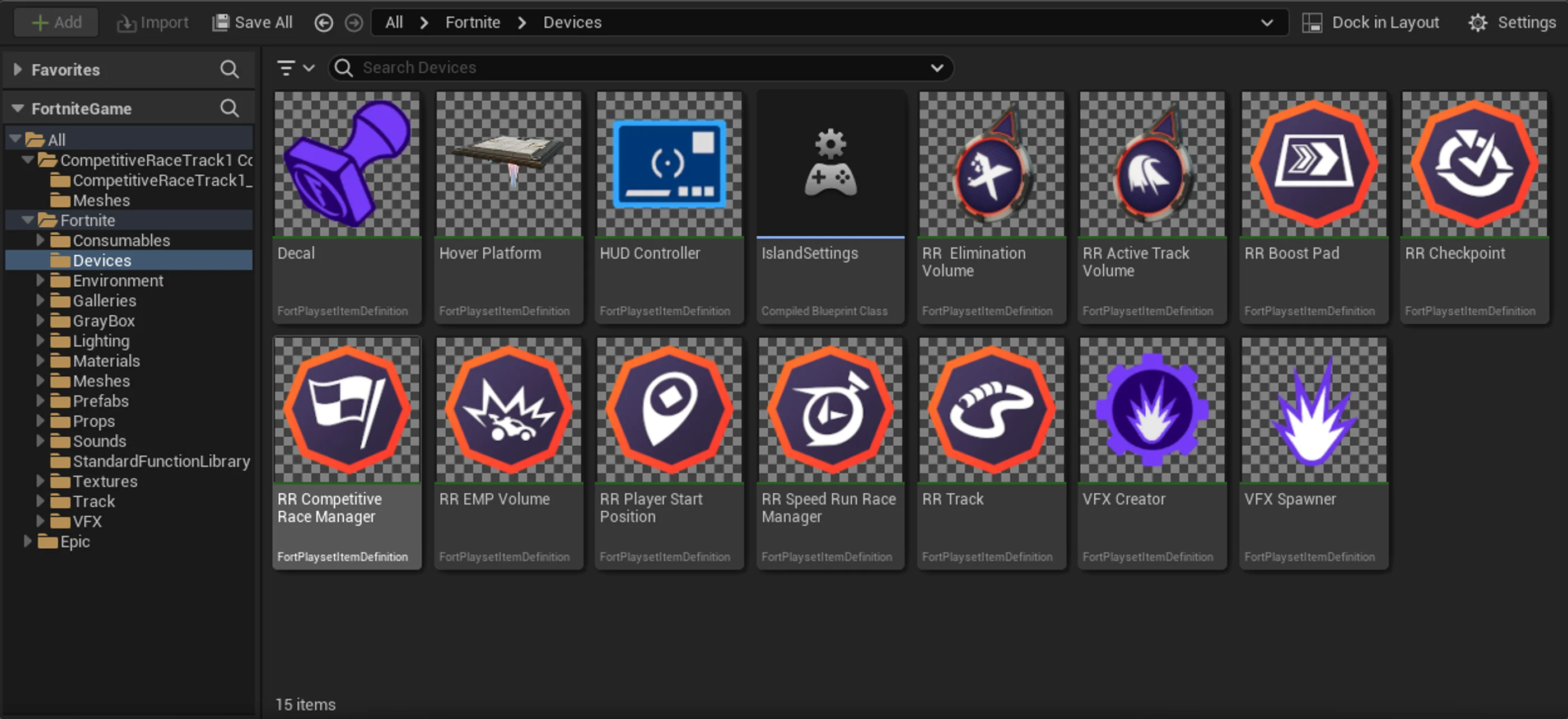Image resolution: width=1568 pixels, height=719 pixels.
Task: Select the Track folder
Action: 83,501
